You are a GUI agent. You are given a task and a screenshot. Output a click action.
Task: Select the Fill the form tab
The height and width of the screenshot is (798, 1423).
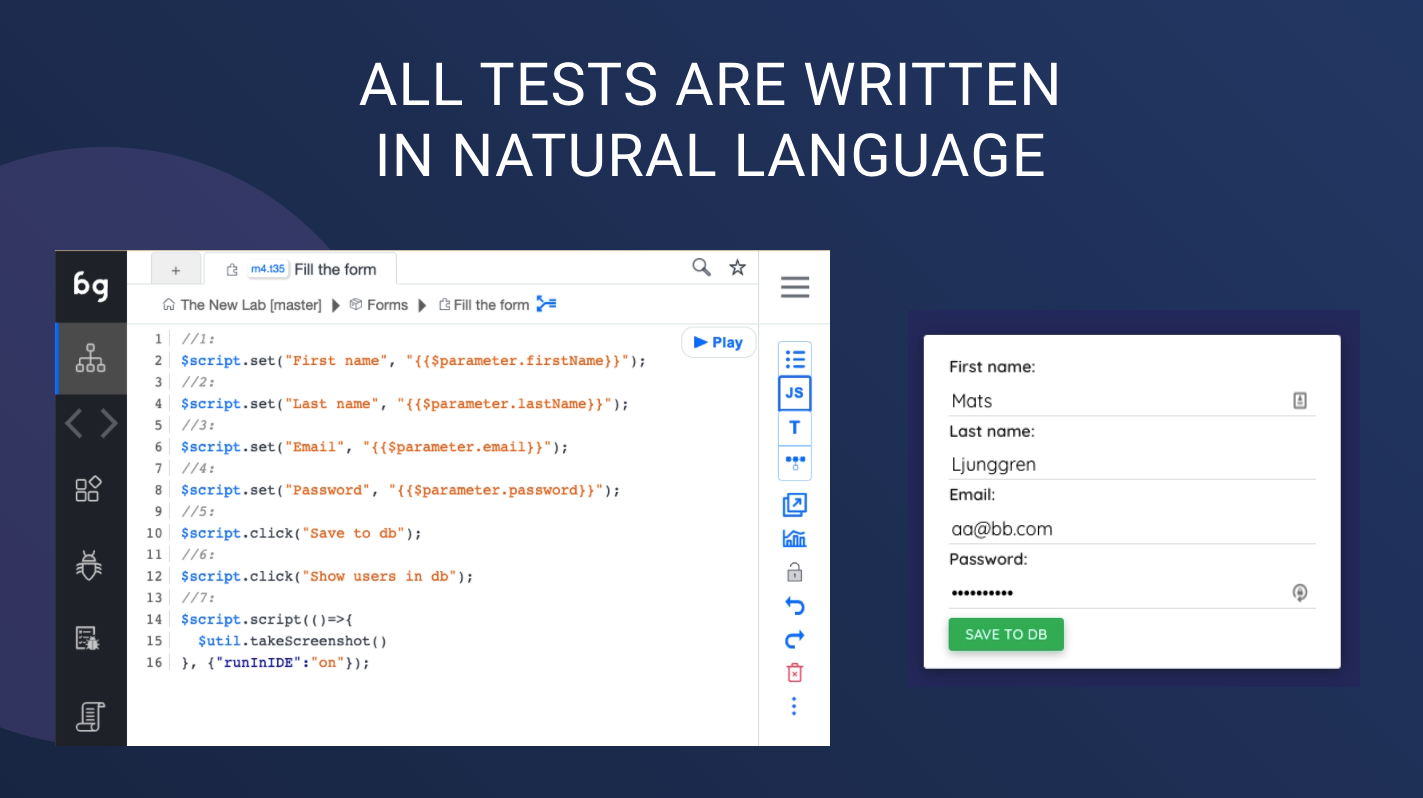300,269
